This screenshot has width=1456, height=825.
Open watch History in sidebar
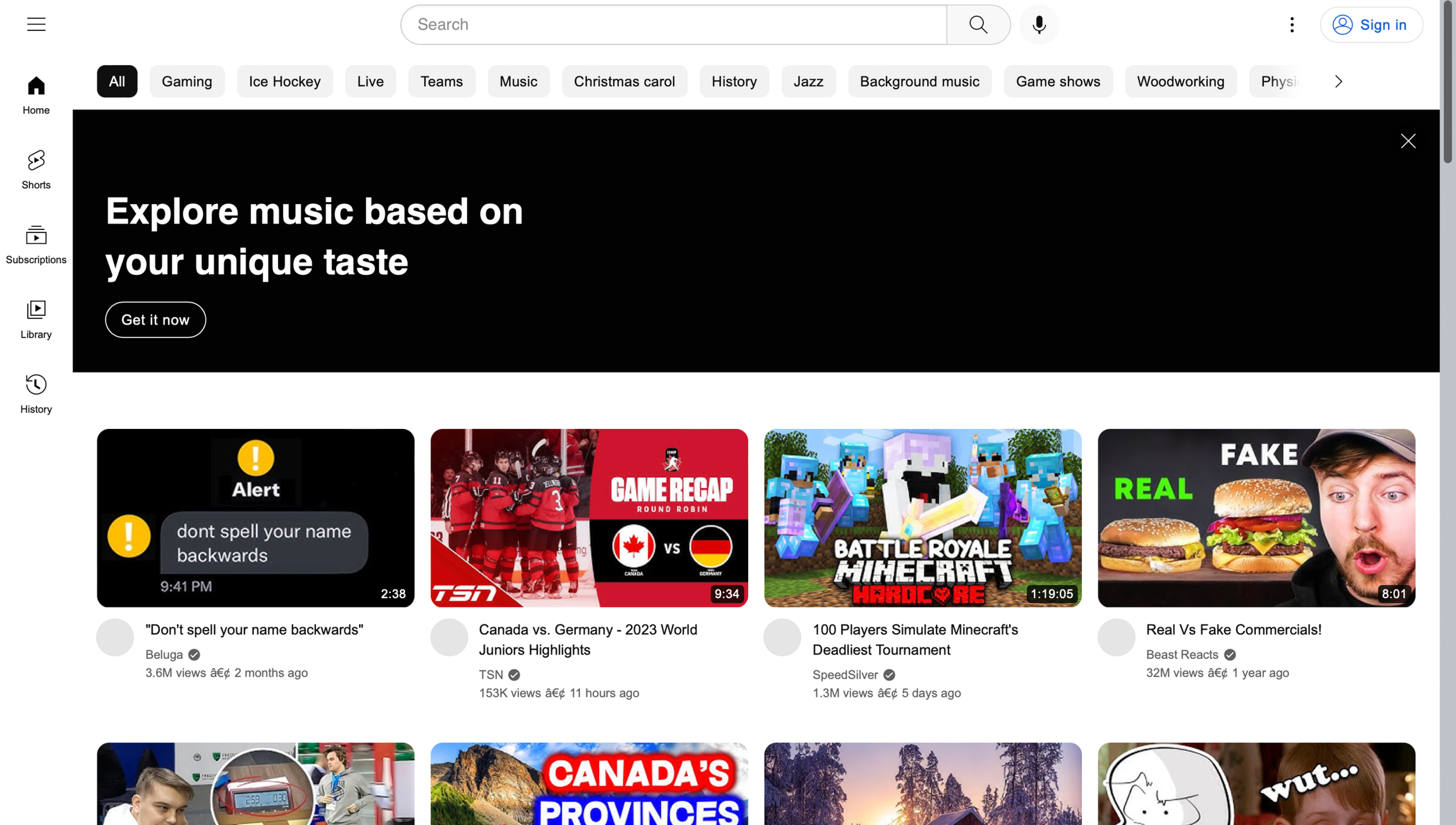pos(36,393)
